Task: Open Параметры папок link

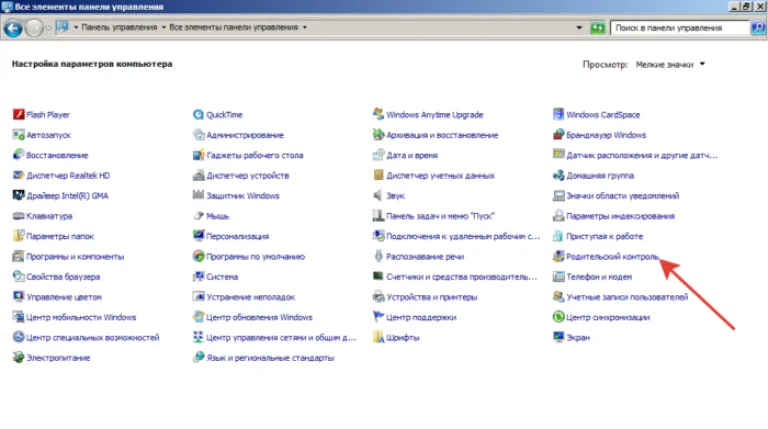Action: (60, 236)
